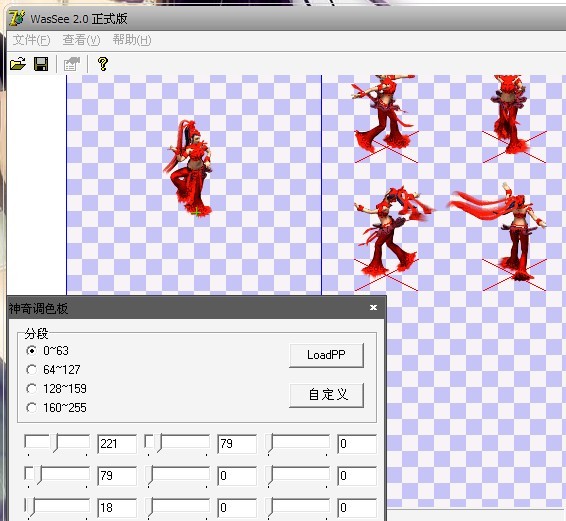The image size is (566, 521).
Task: Click the 自定义 button
Action: tap(326, 395)
